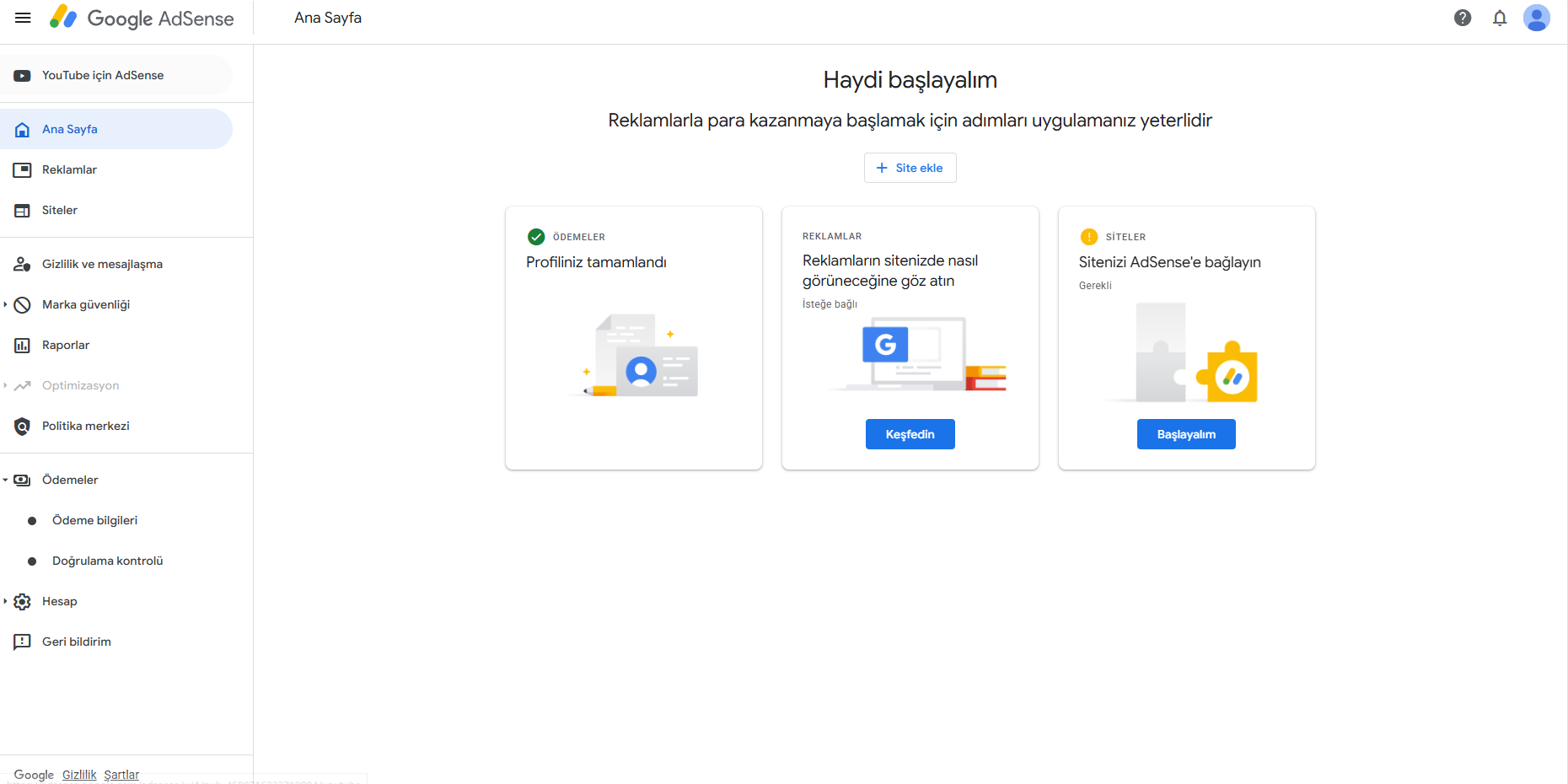Viewport: 1568px width, 784px height.
Task: Open Politika merkezi
Action: [116, 426]
